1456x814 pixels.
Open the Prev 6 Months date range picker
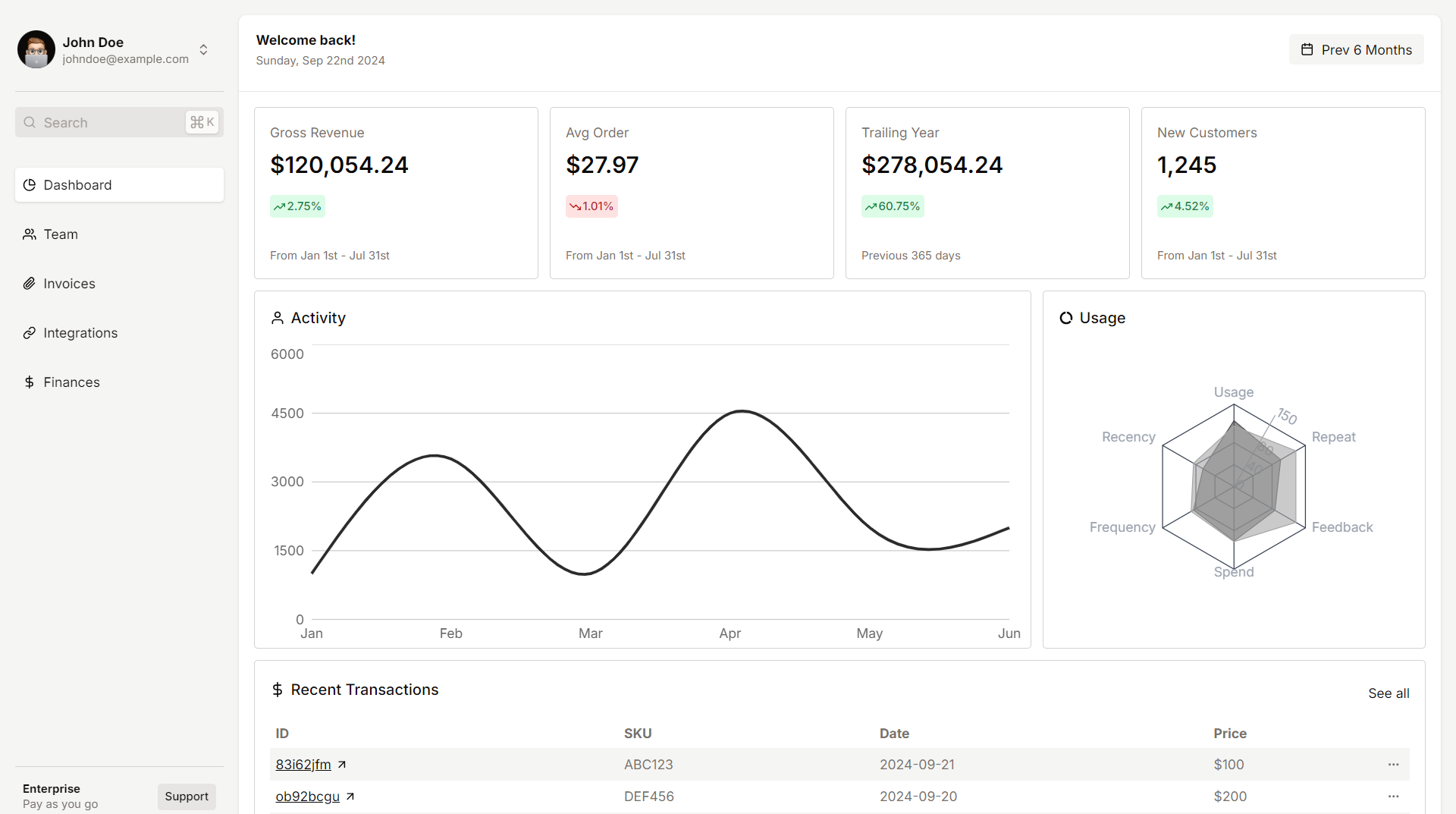pyautogui.click(x=1356, y=49)
